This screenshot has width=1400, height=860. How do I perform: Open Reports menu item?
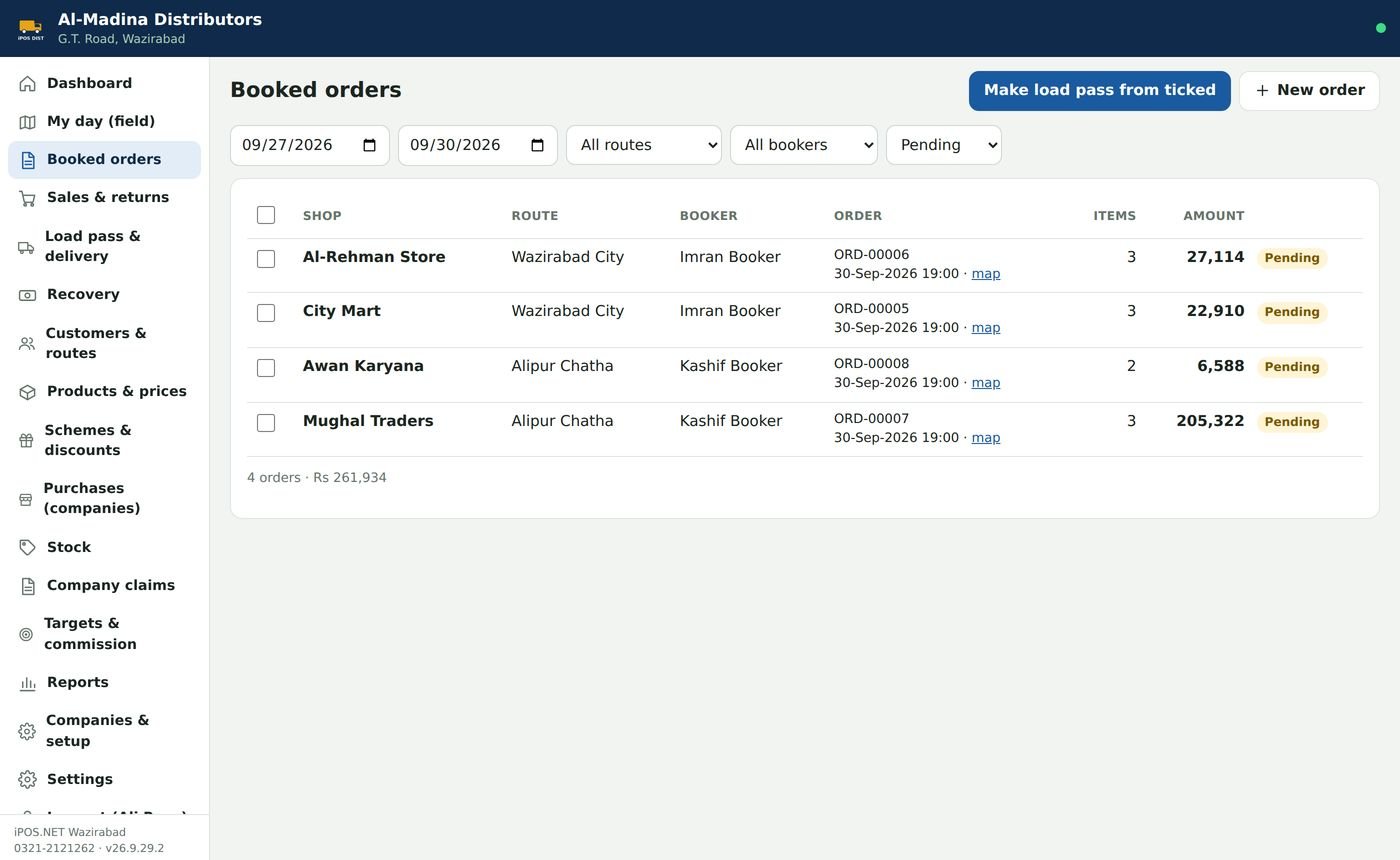coord(104,683)
